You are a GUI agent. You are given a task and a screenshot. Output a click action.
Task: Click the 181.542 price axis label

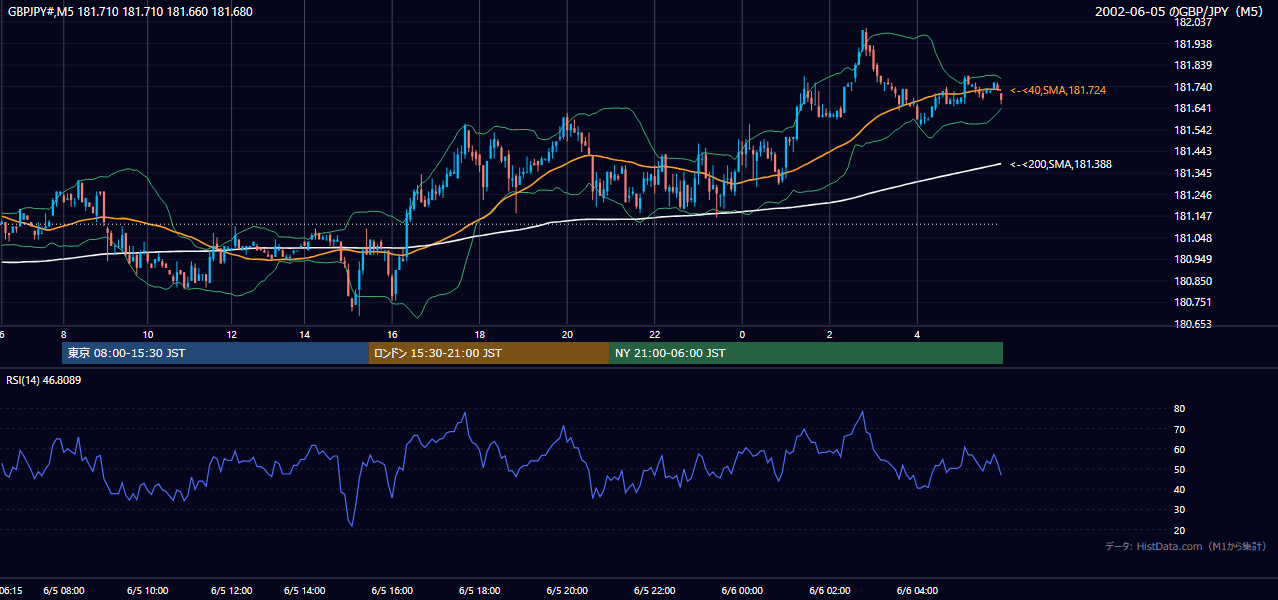[1192, 130]
